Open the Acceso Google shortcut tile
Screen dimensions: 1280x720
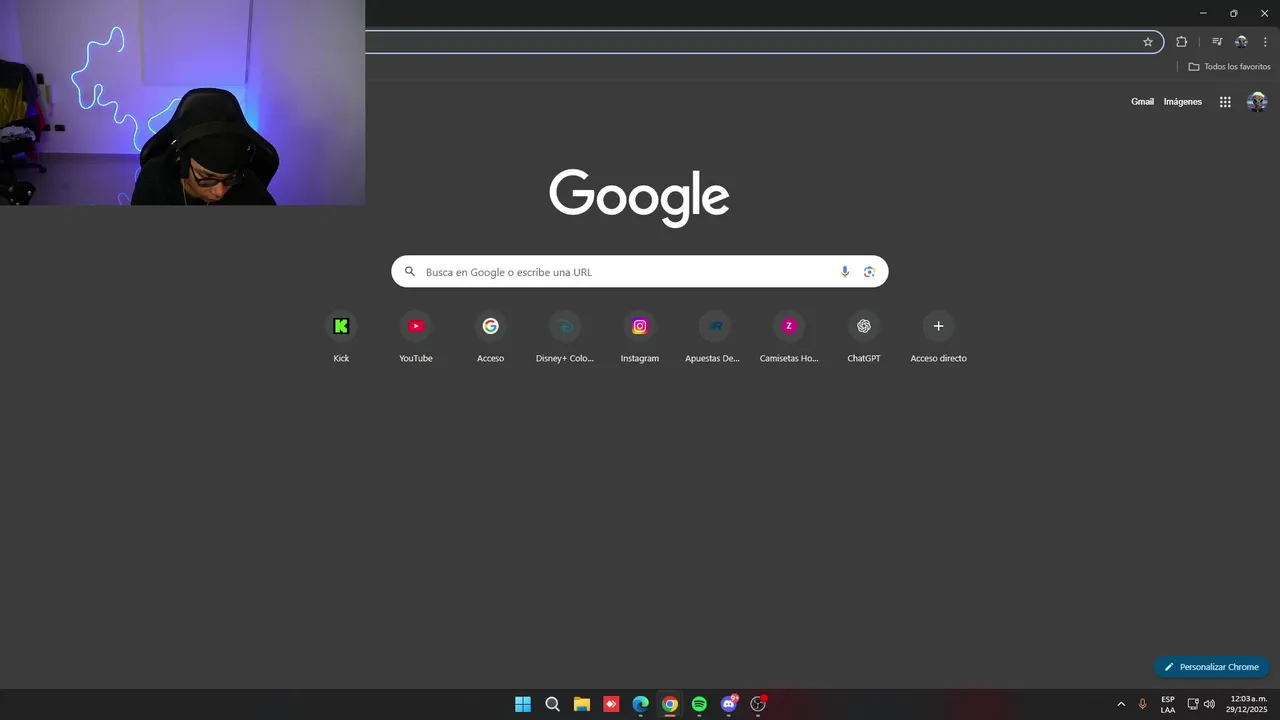(490, 337)
